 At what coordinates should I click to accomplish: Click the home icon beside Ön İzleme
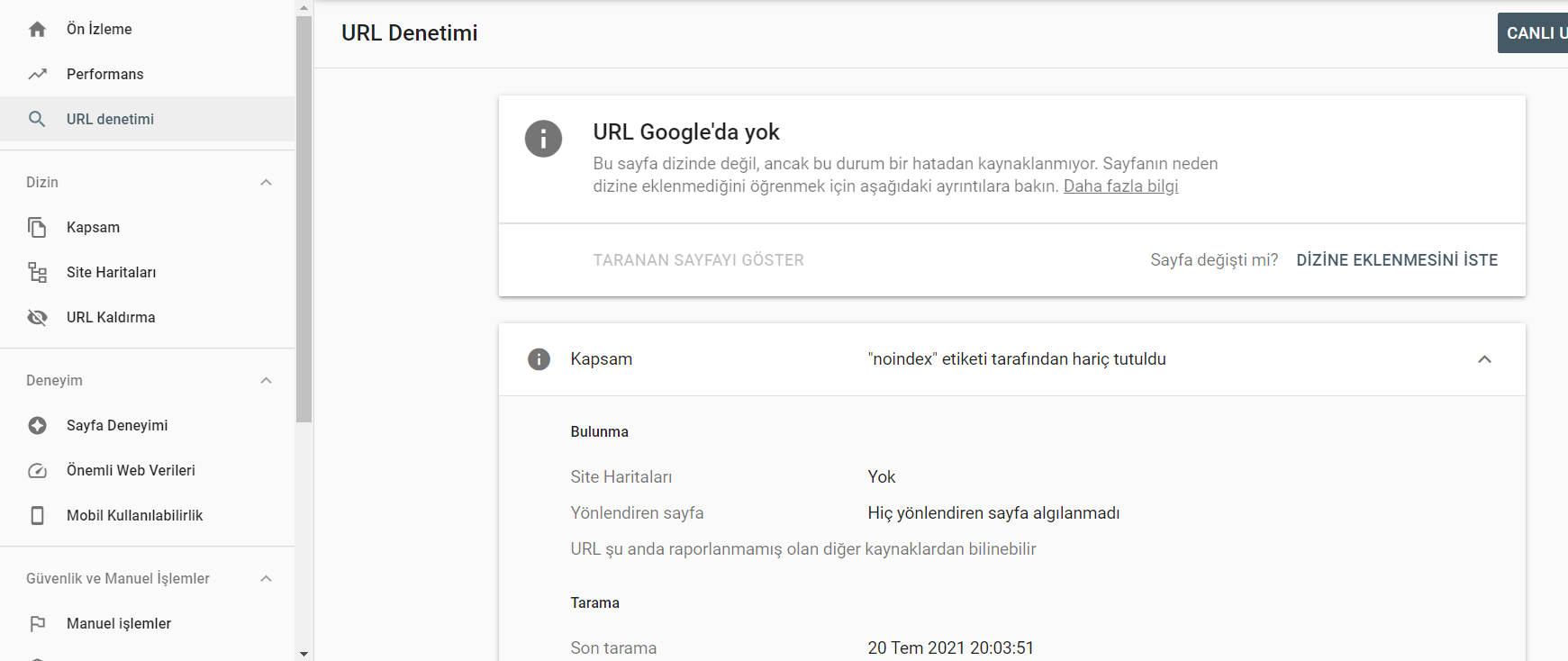(37, 29)
